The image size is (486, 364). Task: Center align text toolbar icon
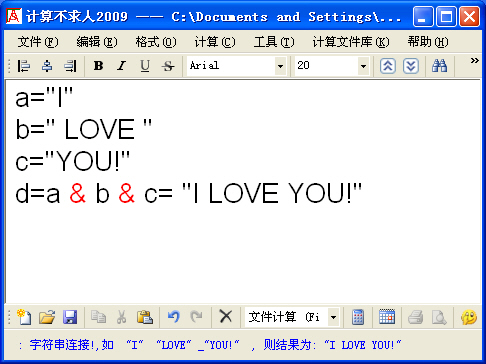[x=47, y=66]
